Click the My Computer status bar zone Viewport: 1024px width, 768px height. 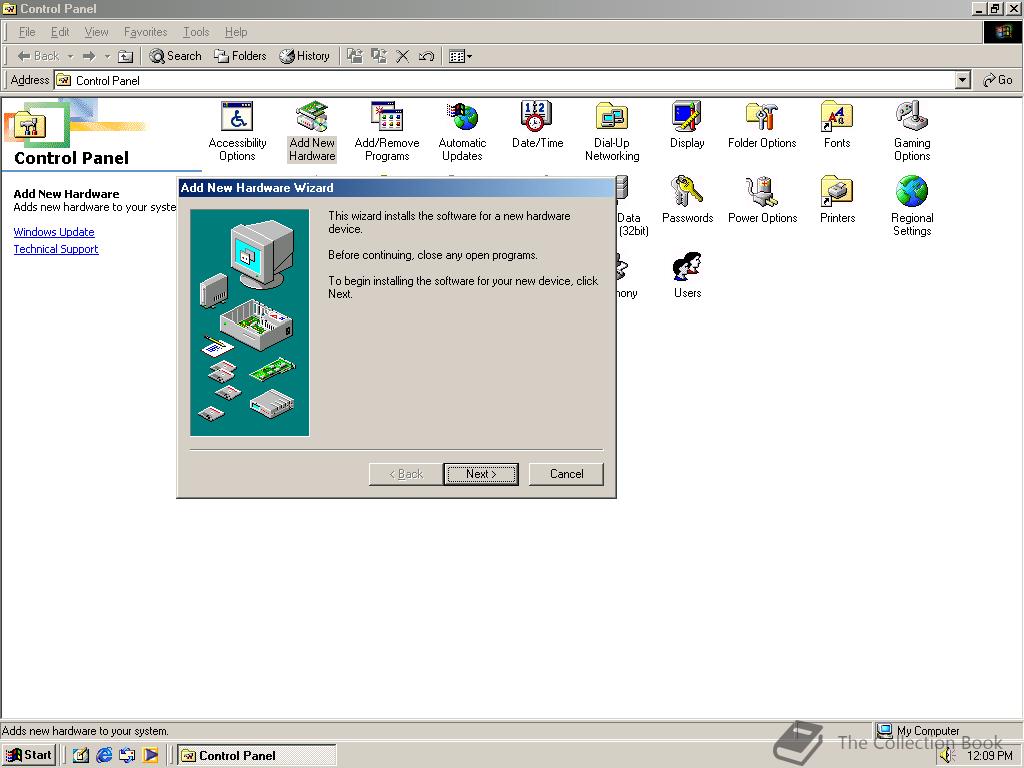[947, 731]
